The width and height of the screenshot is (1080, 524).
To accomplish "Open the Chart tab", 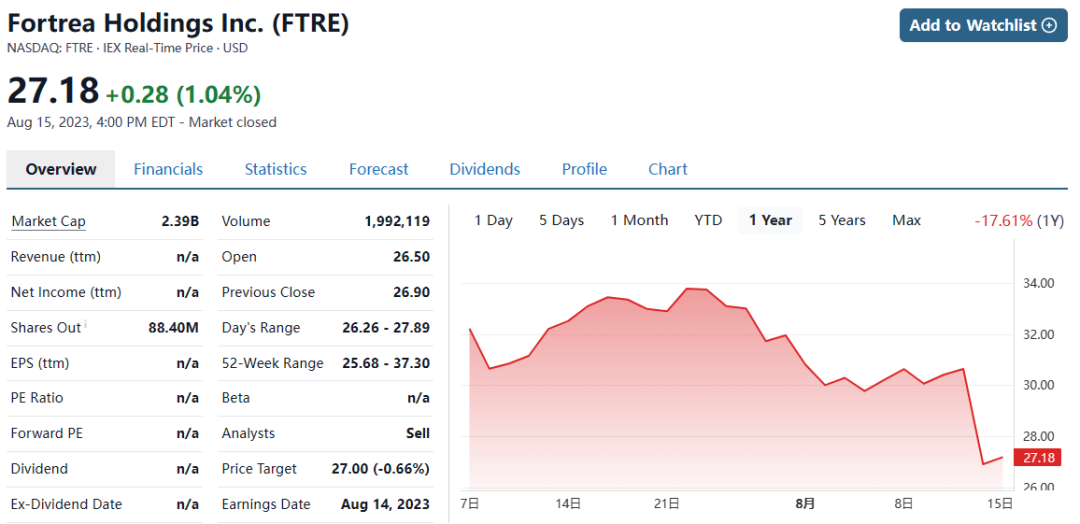I will [667, 169].
